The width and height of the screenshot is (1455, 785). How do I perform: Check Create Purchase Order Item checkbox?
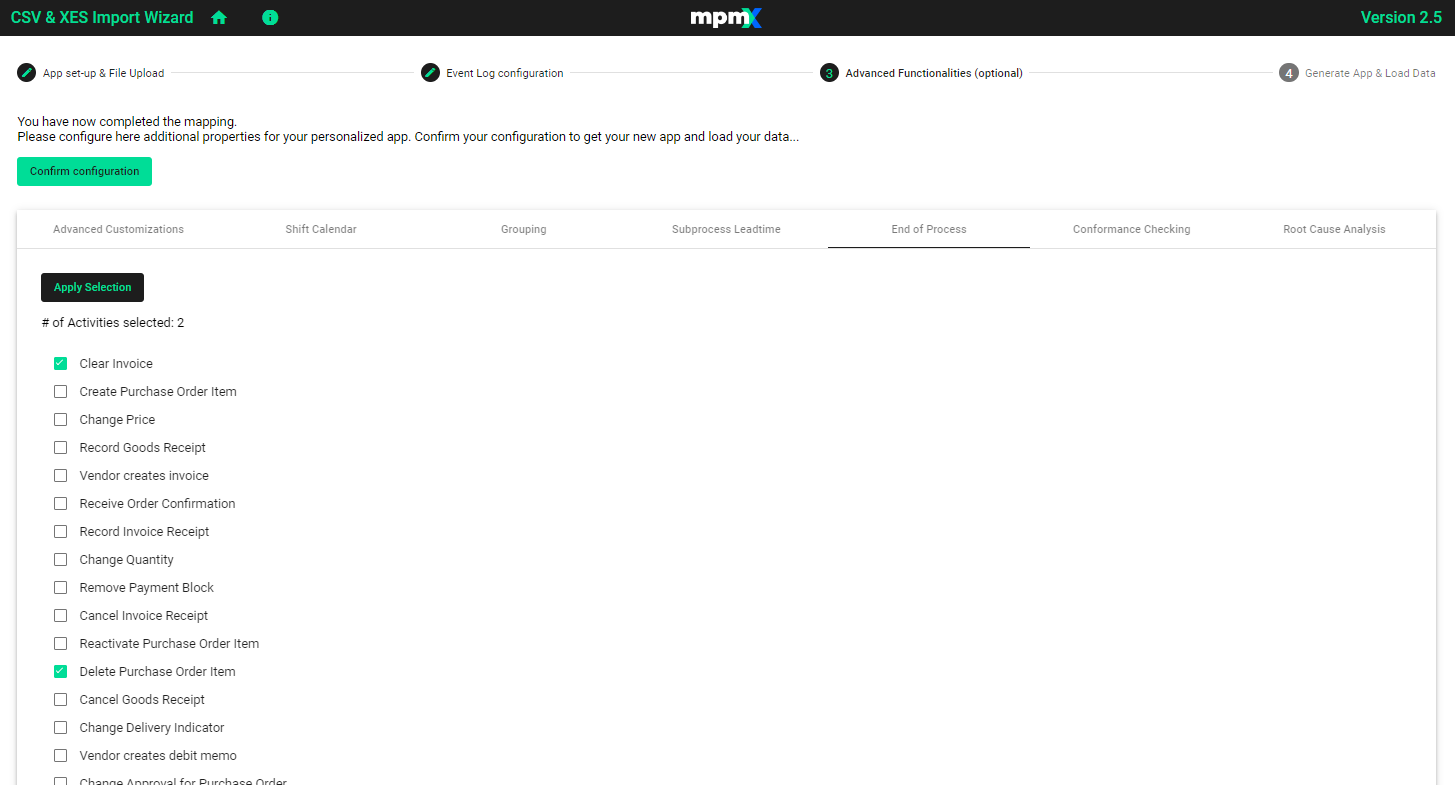pyautogui.click(x=60, y=391)
